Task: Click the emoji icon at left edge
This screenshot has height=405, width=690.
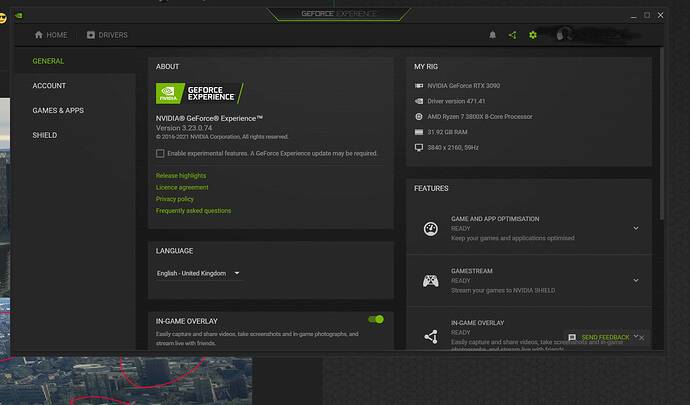Action: point(3,18)
